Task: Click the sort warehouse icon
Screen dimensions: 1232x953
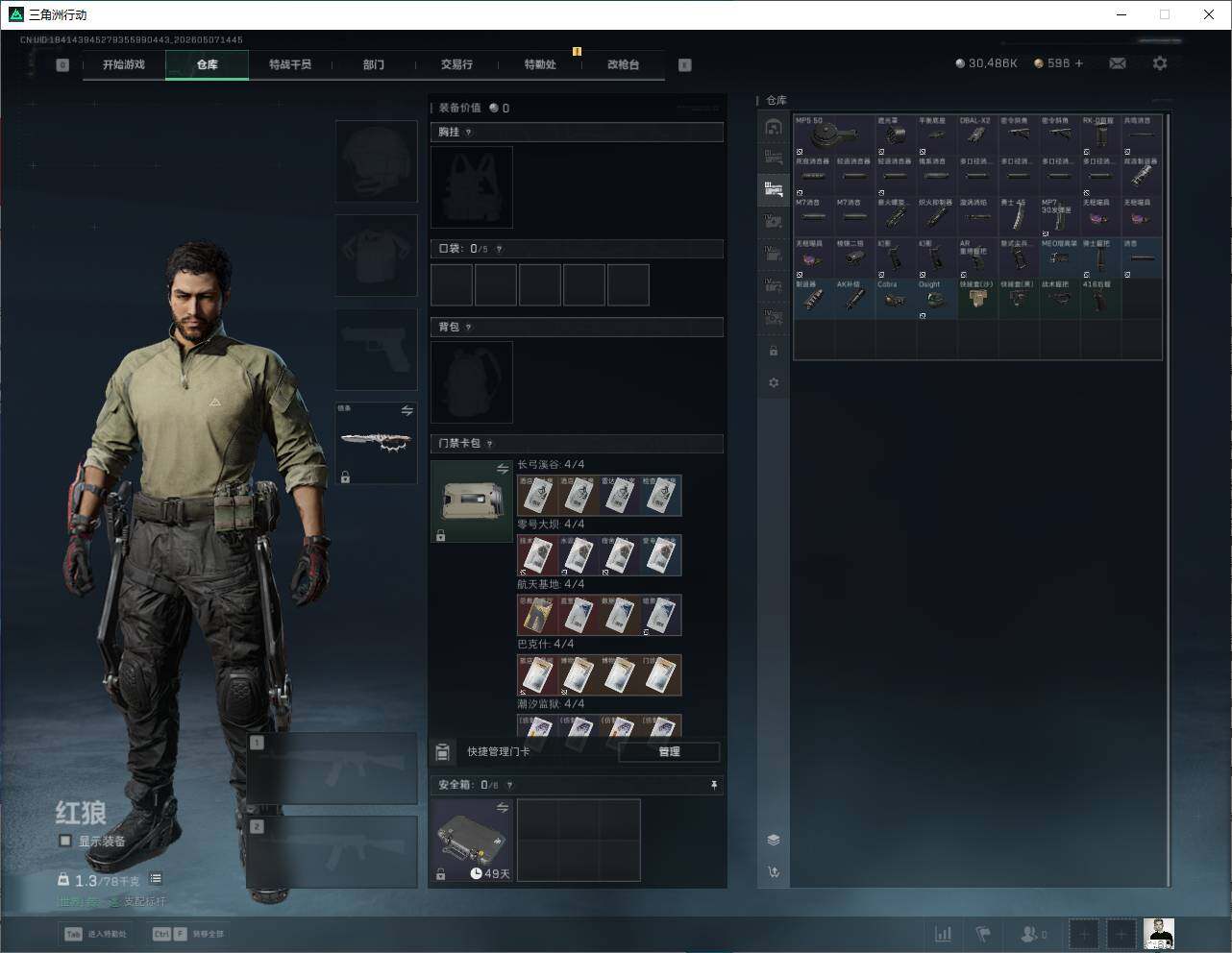Action: [x=774, y=872]
